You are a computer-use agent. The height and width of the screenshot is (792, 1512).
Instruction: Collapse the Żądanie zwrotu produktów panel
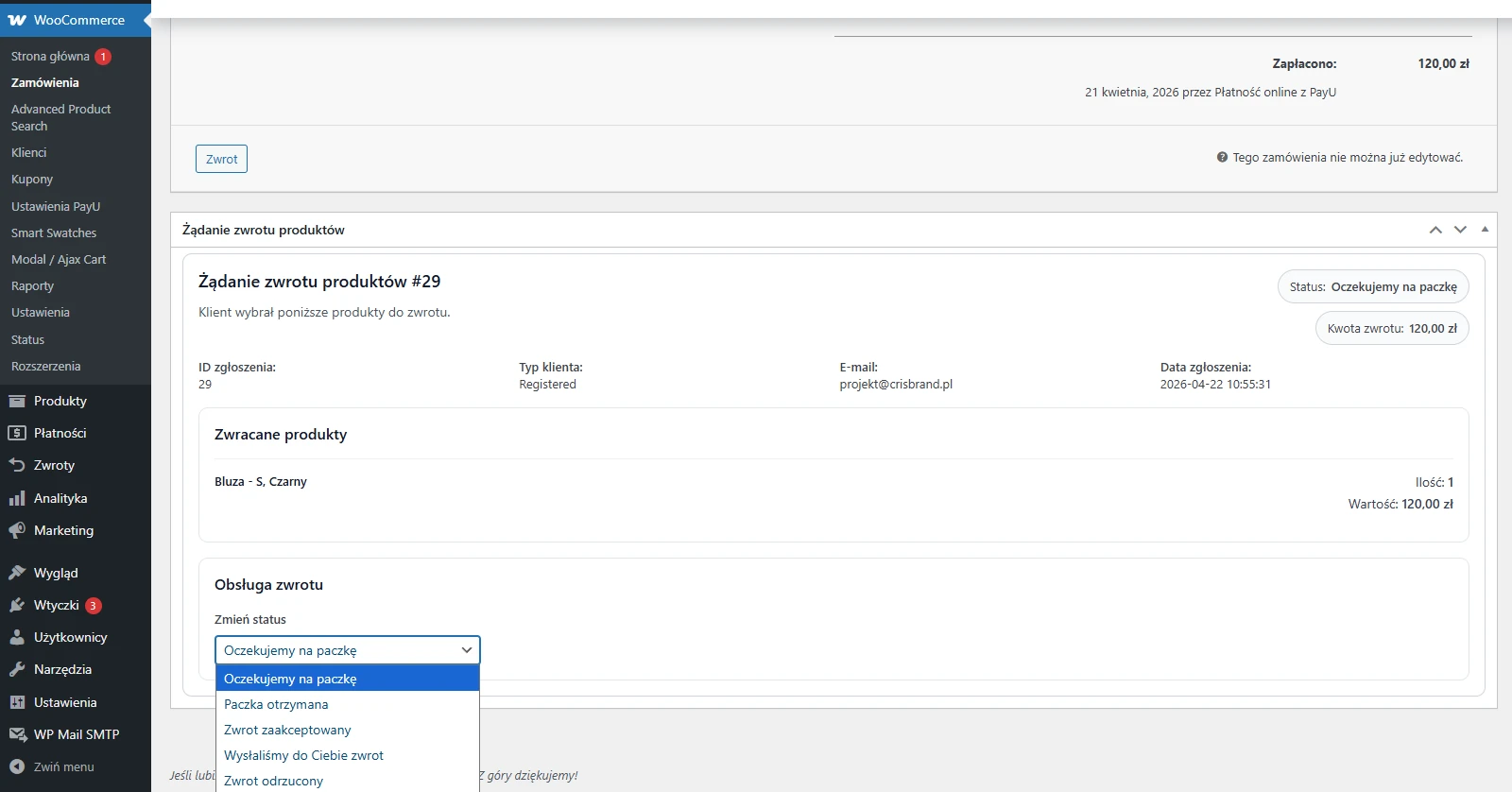tap(1485, 230)
